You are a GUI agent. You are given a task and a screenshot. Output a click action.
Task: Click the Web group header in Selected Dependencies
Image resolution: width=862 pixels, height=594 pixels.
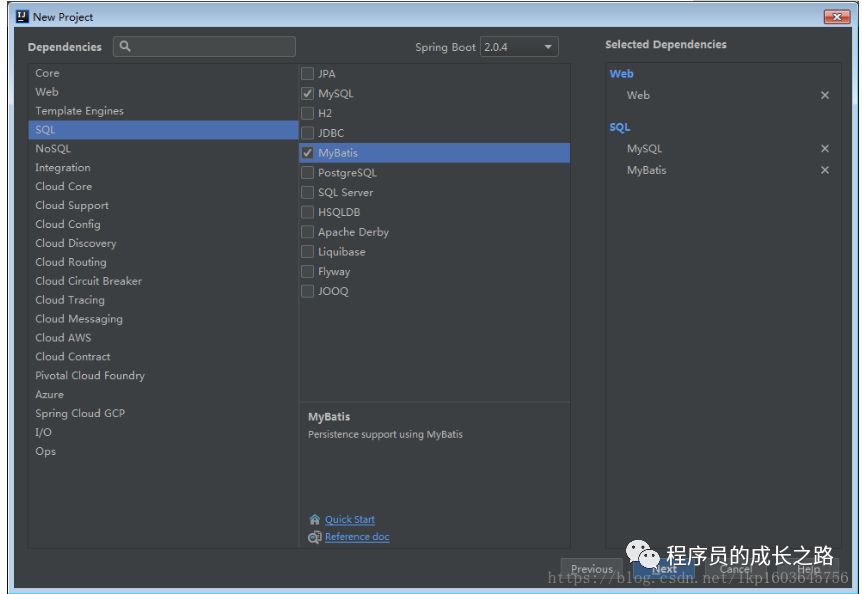(x=621, y=74)
